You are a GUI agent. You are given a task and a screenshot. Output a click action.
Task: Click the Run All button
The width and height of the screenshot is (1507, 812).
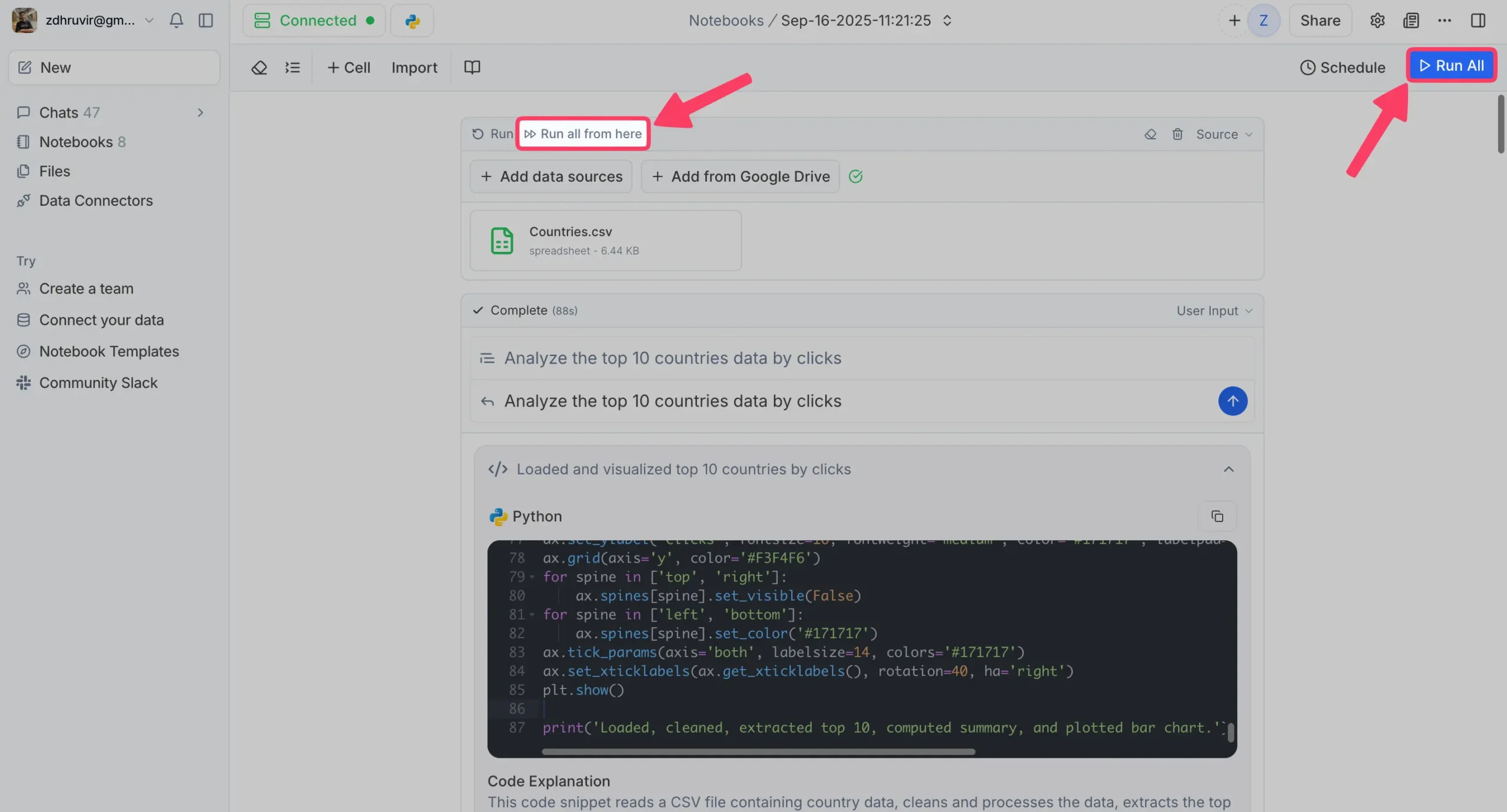pos(1451,65)
